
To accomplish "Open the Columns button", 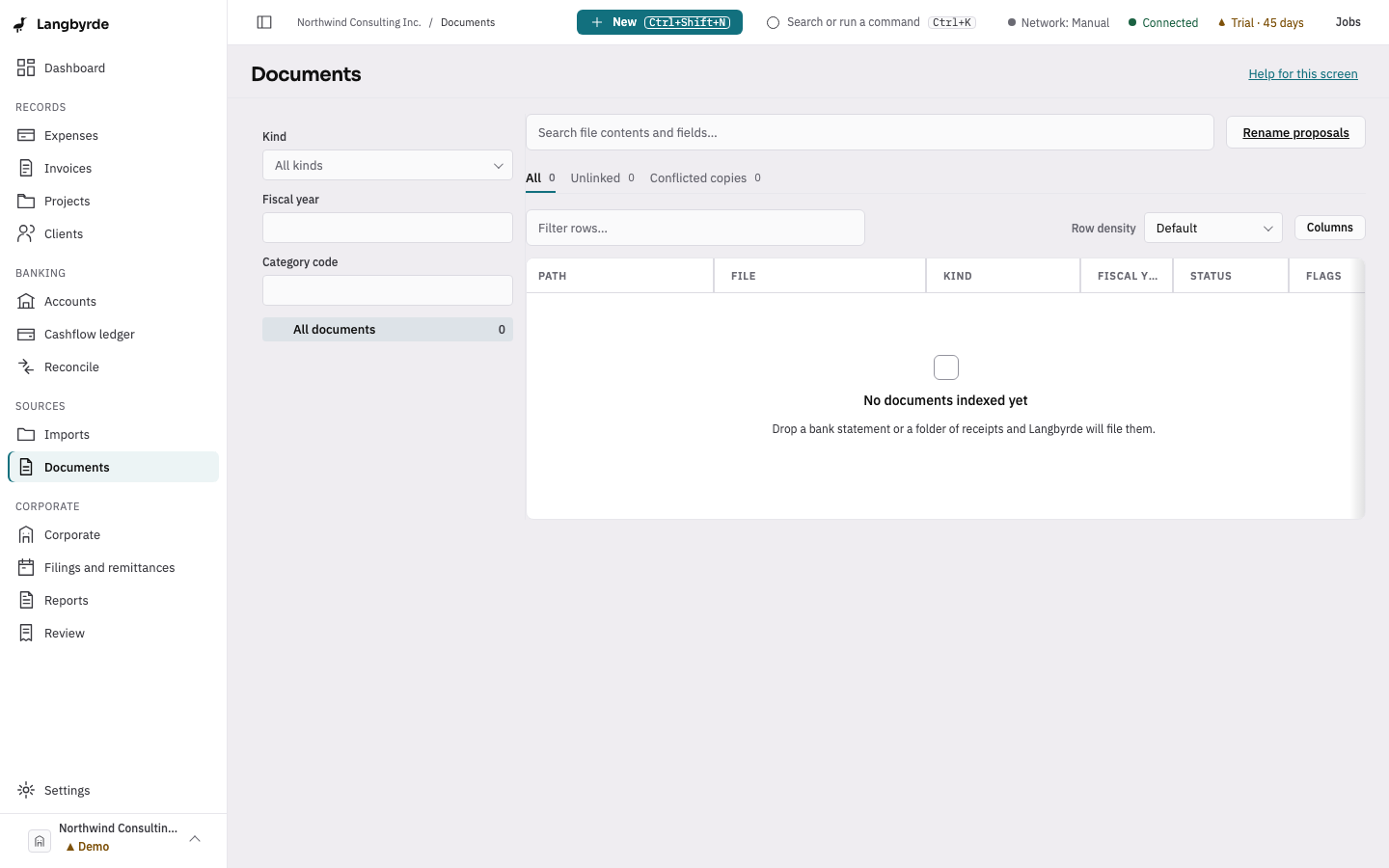I will 1329,228.
